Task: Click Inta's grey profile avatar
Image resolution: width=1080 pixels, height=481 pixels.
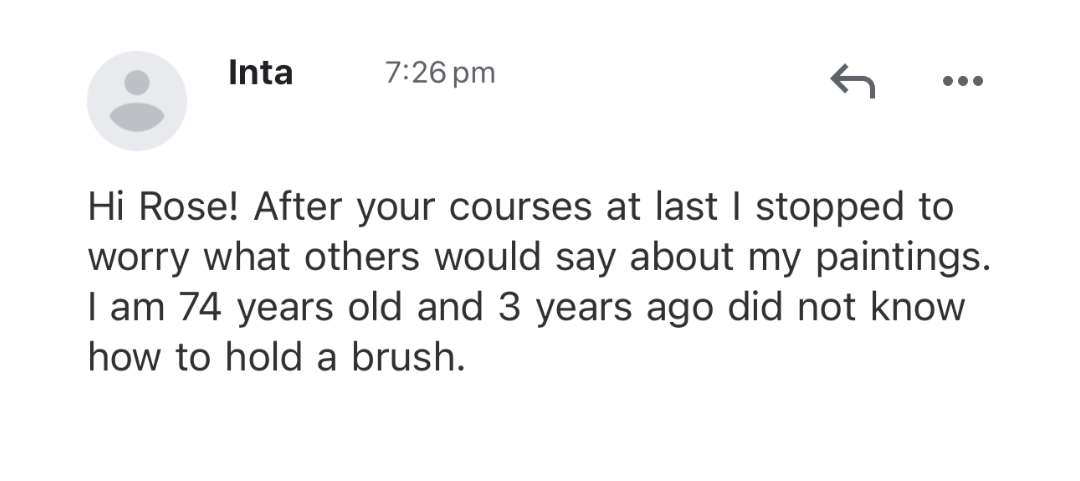Action: 137,101
